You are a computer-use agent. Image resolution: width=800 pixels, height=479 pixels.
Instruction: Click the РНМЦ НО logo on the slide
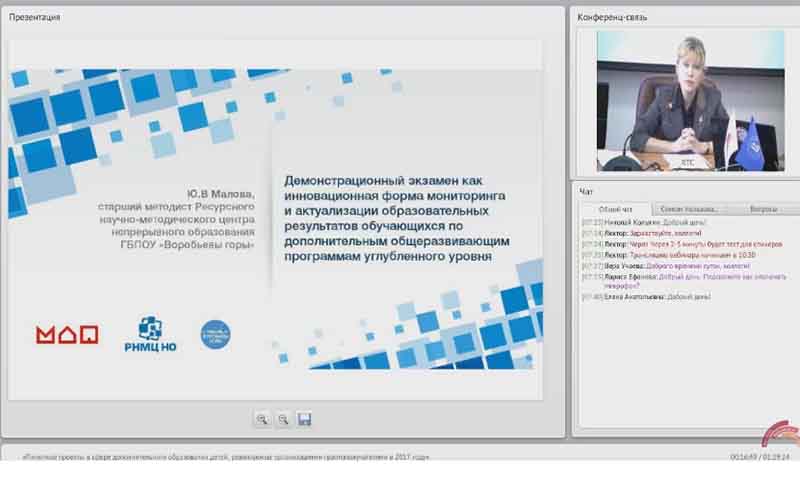[x=150, y=333]
